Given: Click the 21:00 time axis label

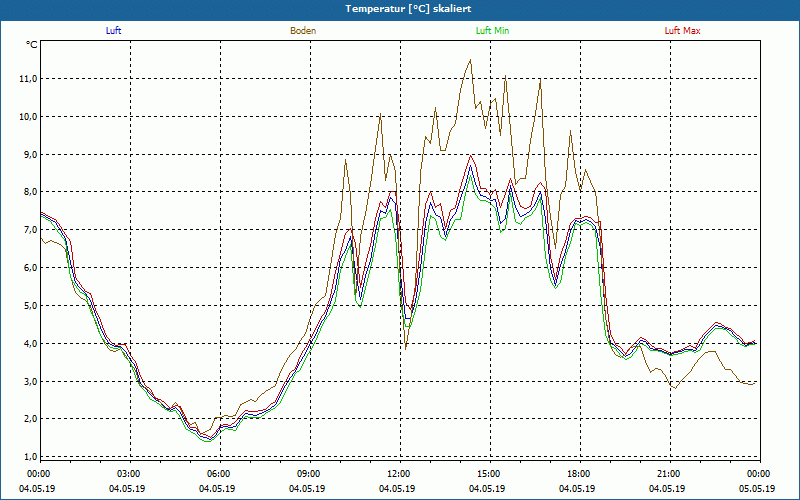Looking at the screenshot, I should click(670, 474).
